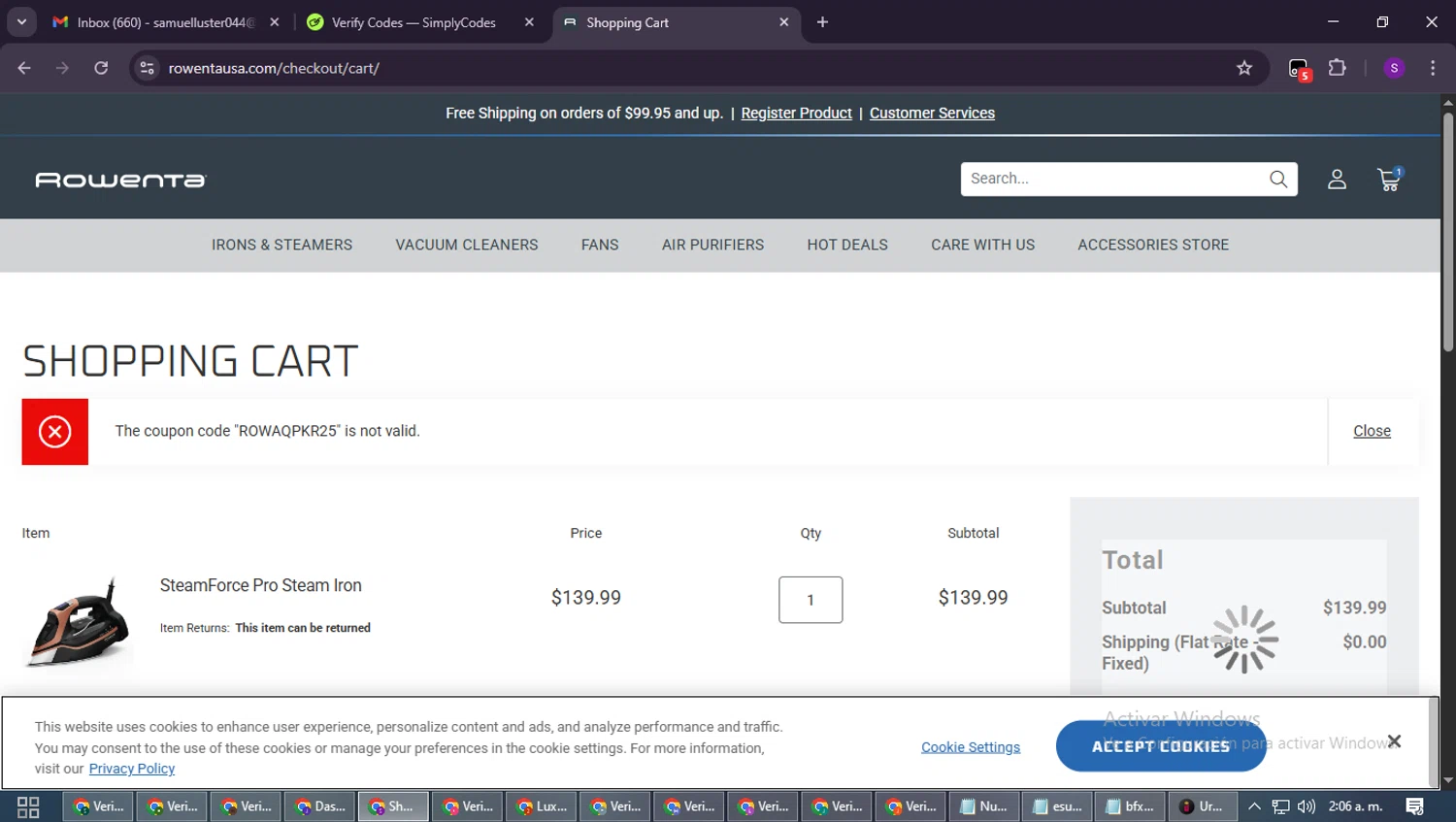Click the item price $139.99 under Price
The image size is (1456, 822).
tap(585, 598)
